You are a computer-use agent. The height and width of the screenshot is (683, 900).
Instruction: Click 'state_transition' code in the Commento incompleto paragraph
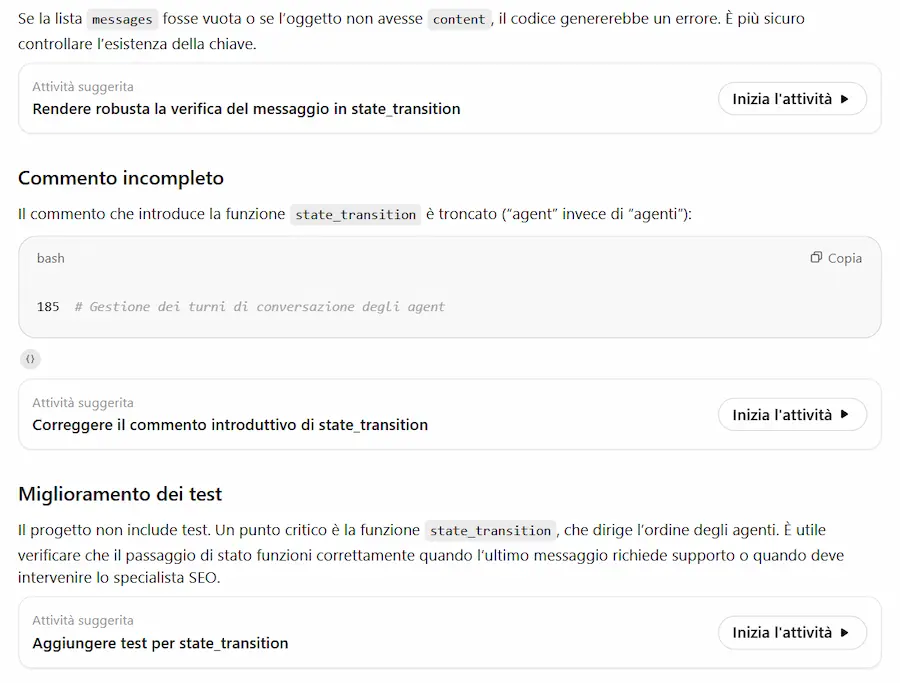coord(355,215)
